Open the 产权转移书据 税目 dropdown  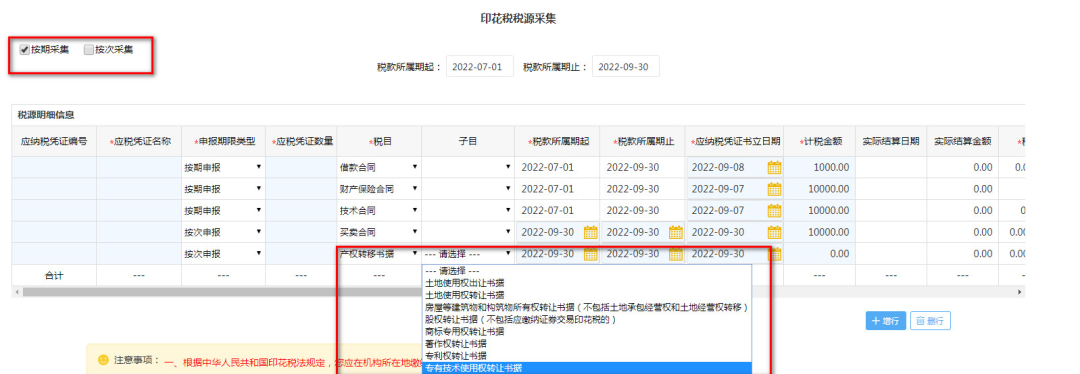(x=379, y=253)
